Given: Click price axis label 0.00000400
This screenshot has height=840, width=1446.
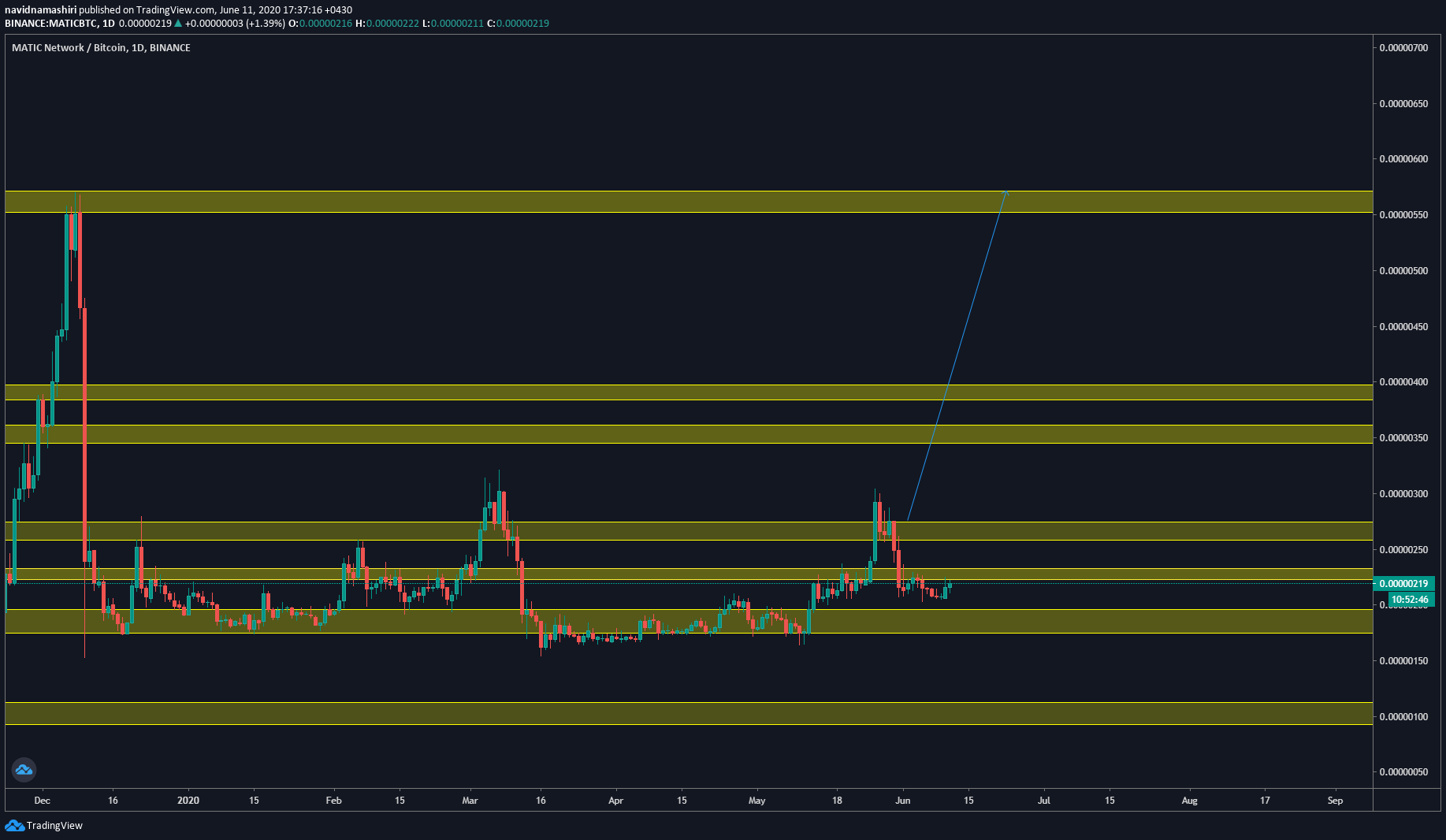Looking at the screenshot, I should [x=1403, y=382].
